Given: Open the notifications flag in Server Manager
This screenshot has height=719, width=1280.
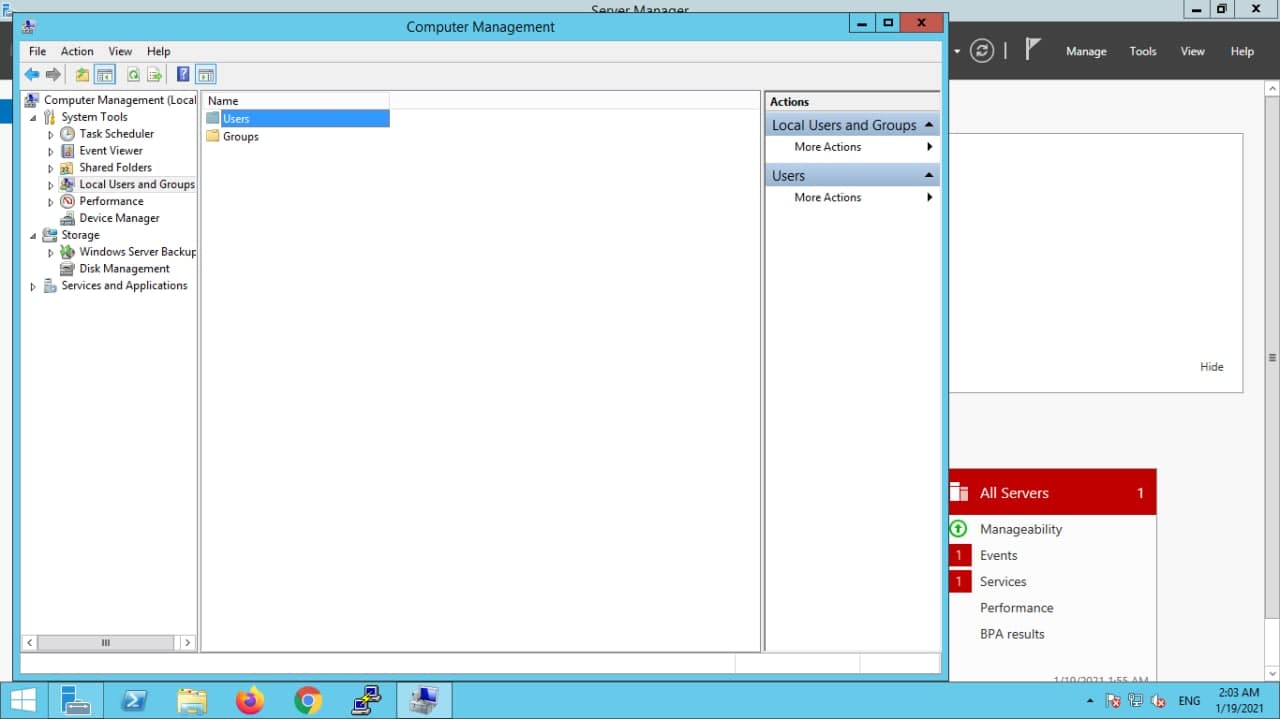Looking at the screenshot, I should tap(1033, 51).
